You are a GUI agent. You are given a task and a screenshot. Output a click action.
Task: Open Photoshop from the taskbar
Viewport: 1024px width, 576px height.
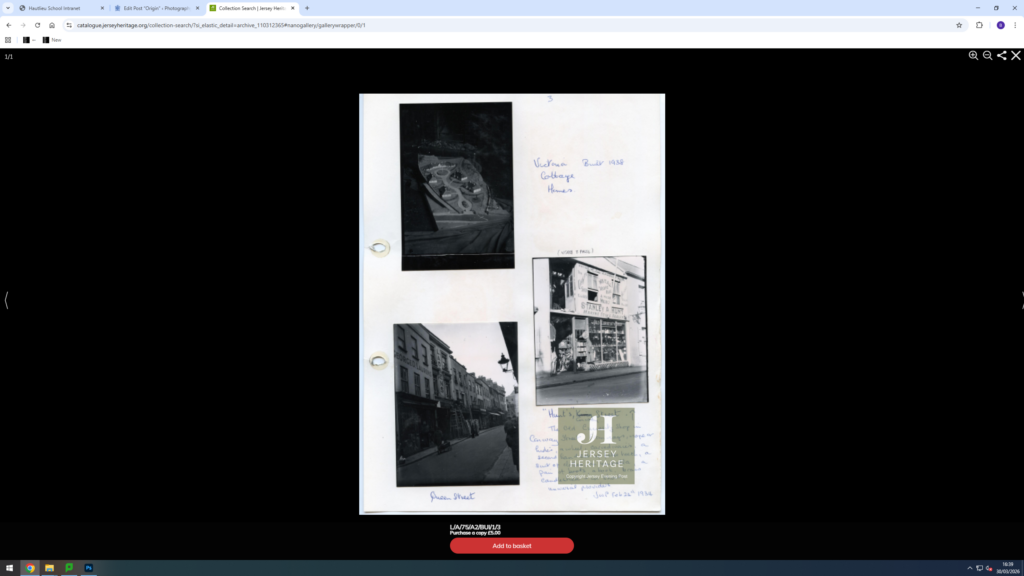point(88,568)
